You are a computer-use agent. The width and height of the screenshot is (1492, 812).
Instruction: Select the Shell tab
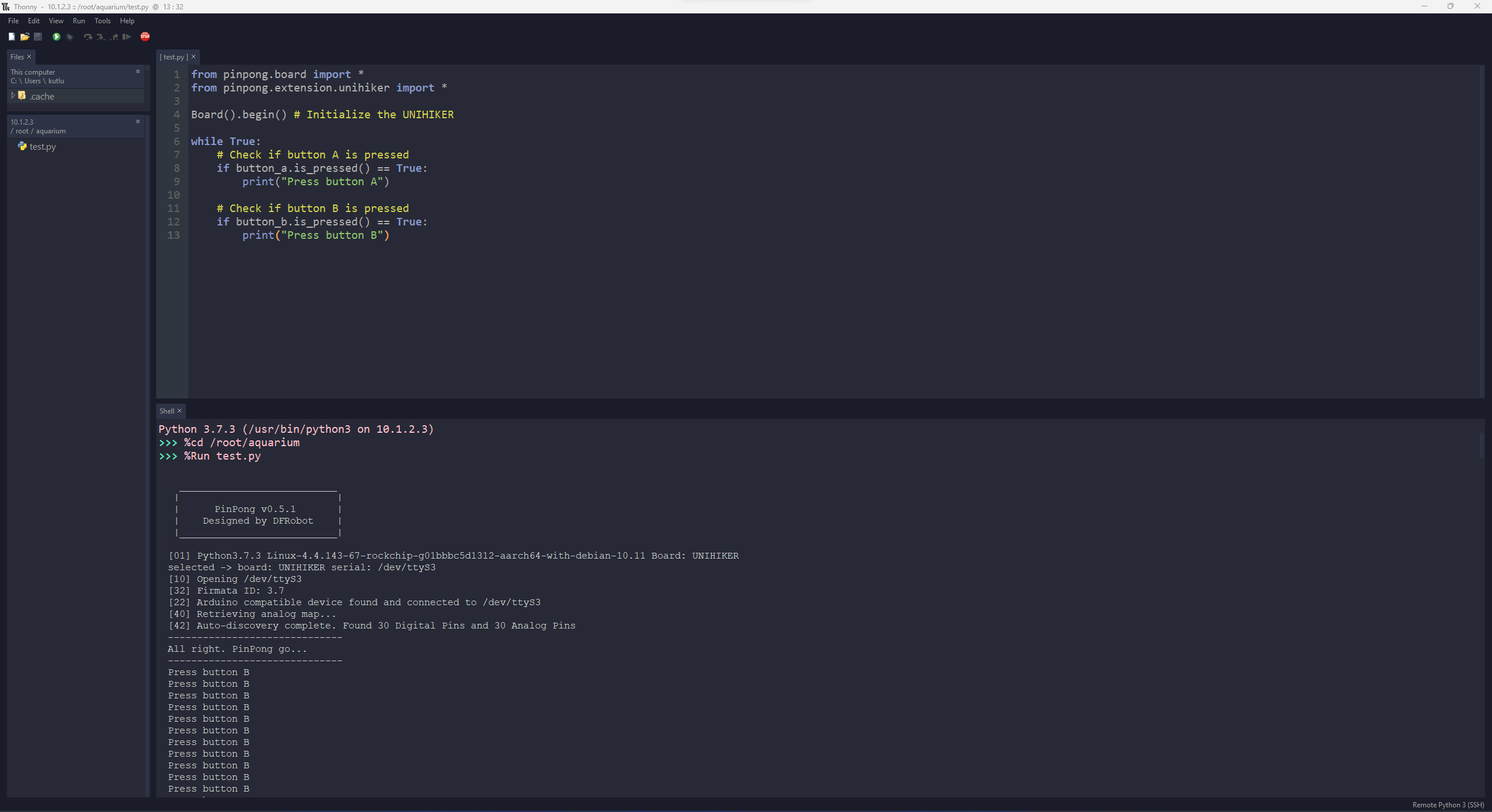(167, 411)
